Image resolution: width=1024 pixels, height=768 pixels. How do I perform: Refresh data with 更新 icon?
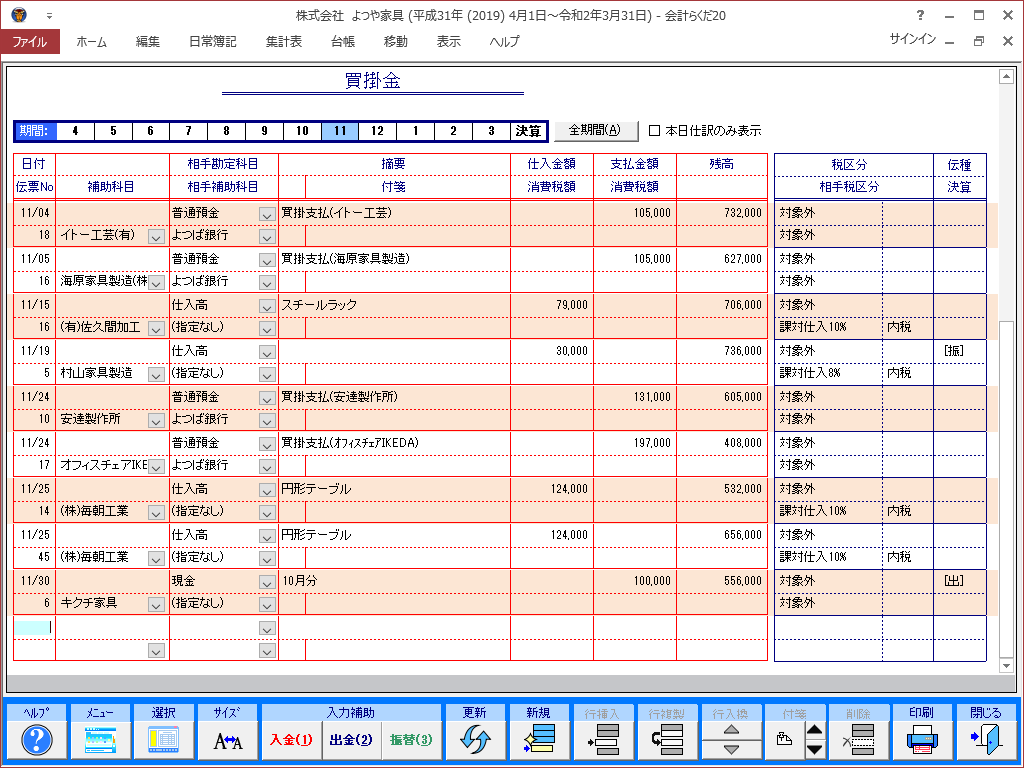click(x=475, y=740)
